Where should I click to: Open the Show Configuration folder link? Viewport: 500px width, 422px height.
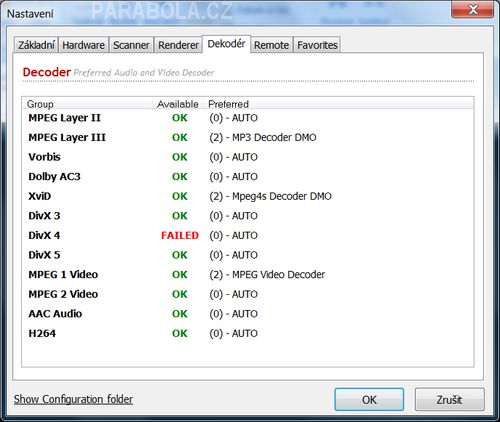tap(73, 399)
